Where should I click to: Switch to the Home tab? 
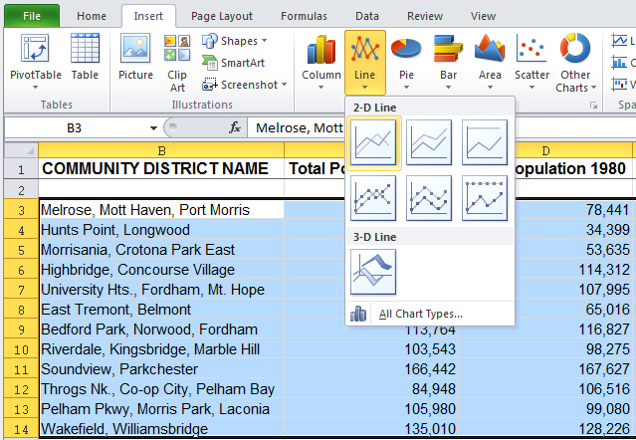pyautogui.click(x=92, y=16)
